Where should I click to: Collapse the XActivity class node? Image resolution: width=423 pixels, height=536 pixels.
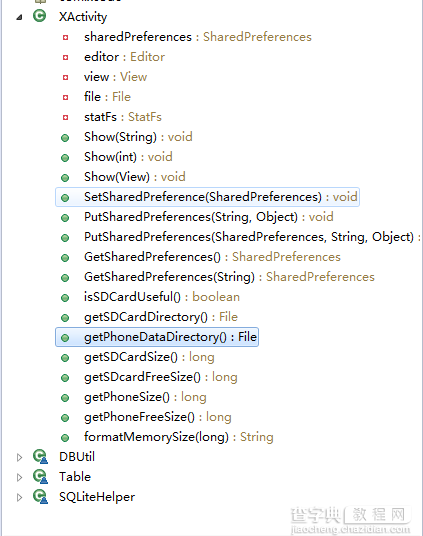point(19,17)
